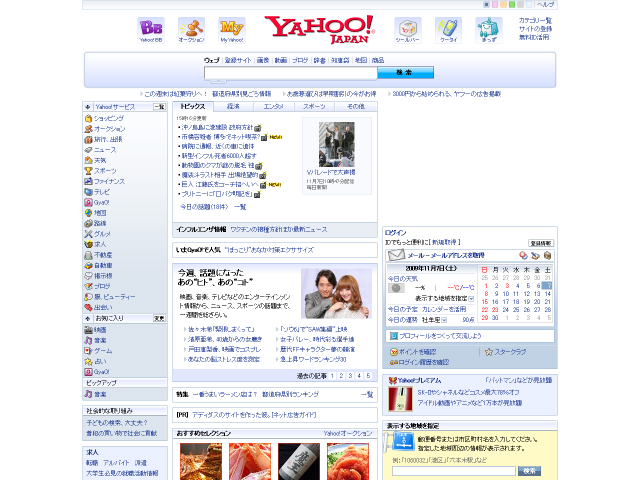The height and width of the screenshot is (480, 640).
Task: Click the ログイン履歴を確認 link
Action: click(x=424, y=362)
